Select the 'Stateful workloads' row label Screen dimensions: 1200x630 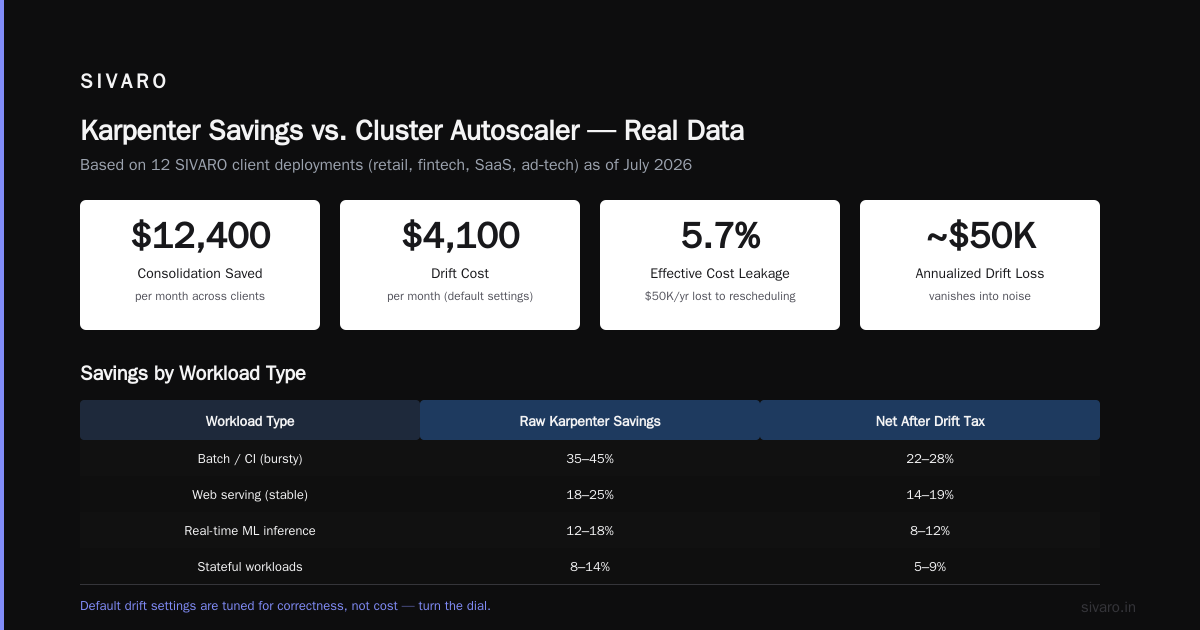click(250, 566)
